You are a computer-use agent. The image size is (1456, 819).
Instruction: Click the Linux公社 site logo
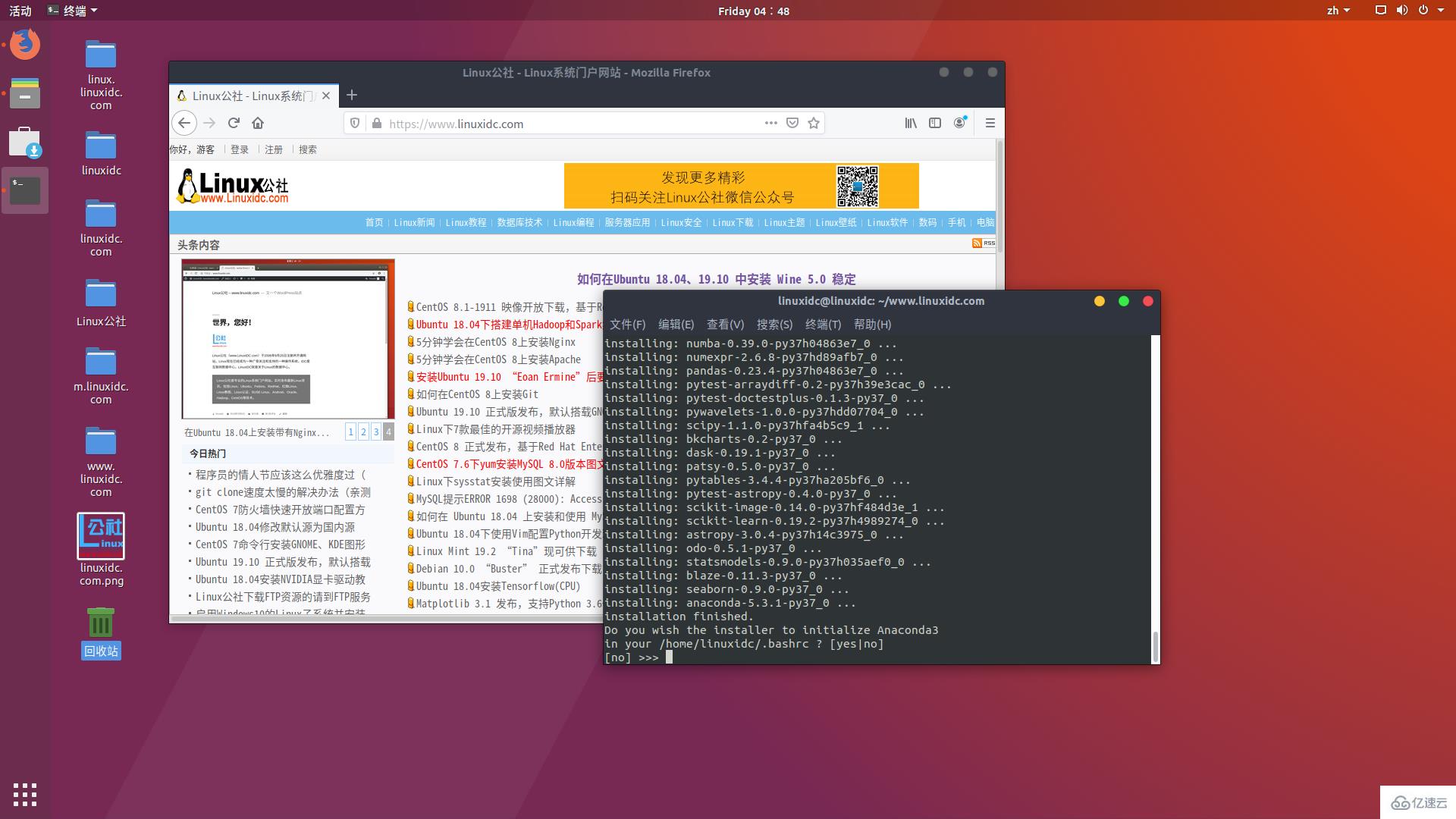[233, 186]
